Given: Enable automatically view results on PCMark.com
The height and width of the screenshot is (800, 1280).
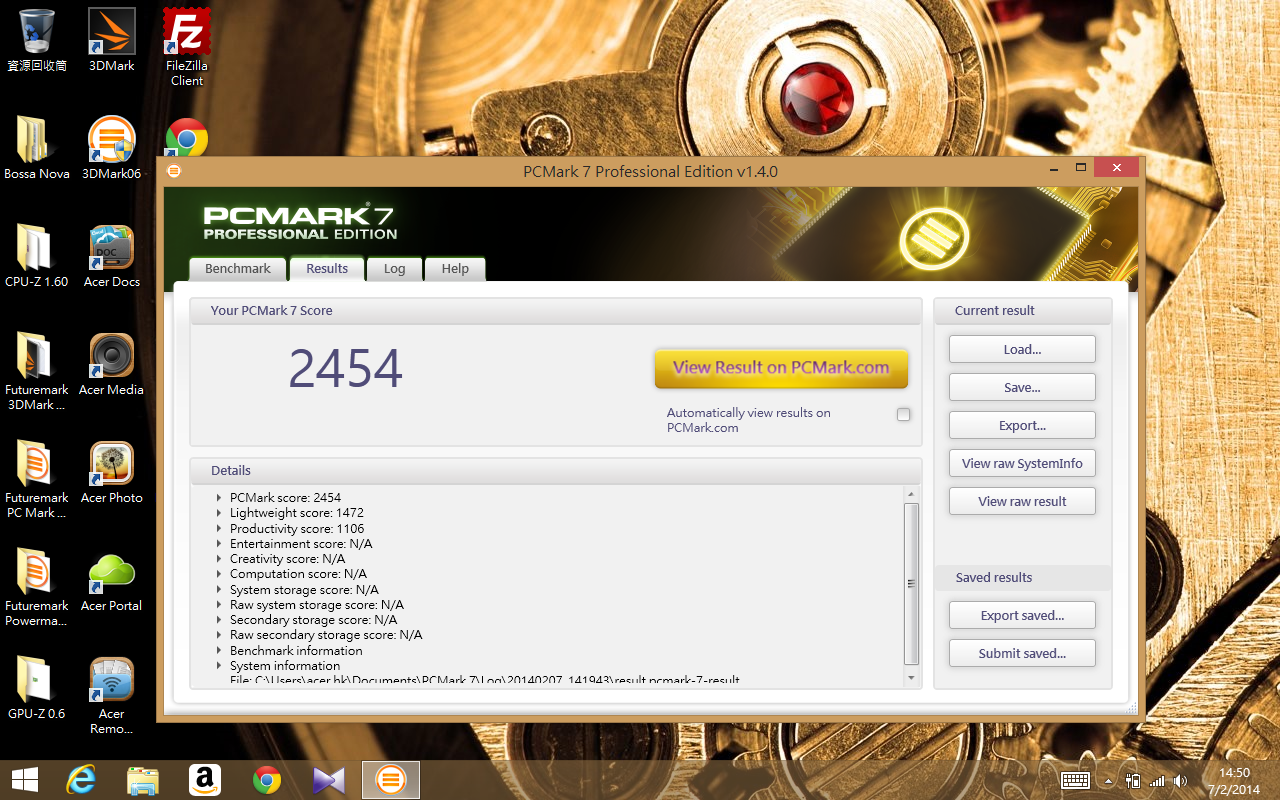Looking at the screenshot, I should [904, 414].
